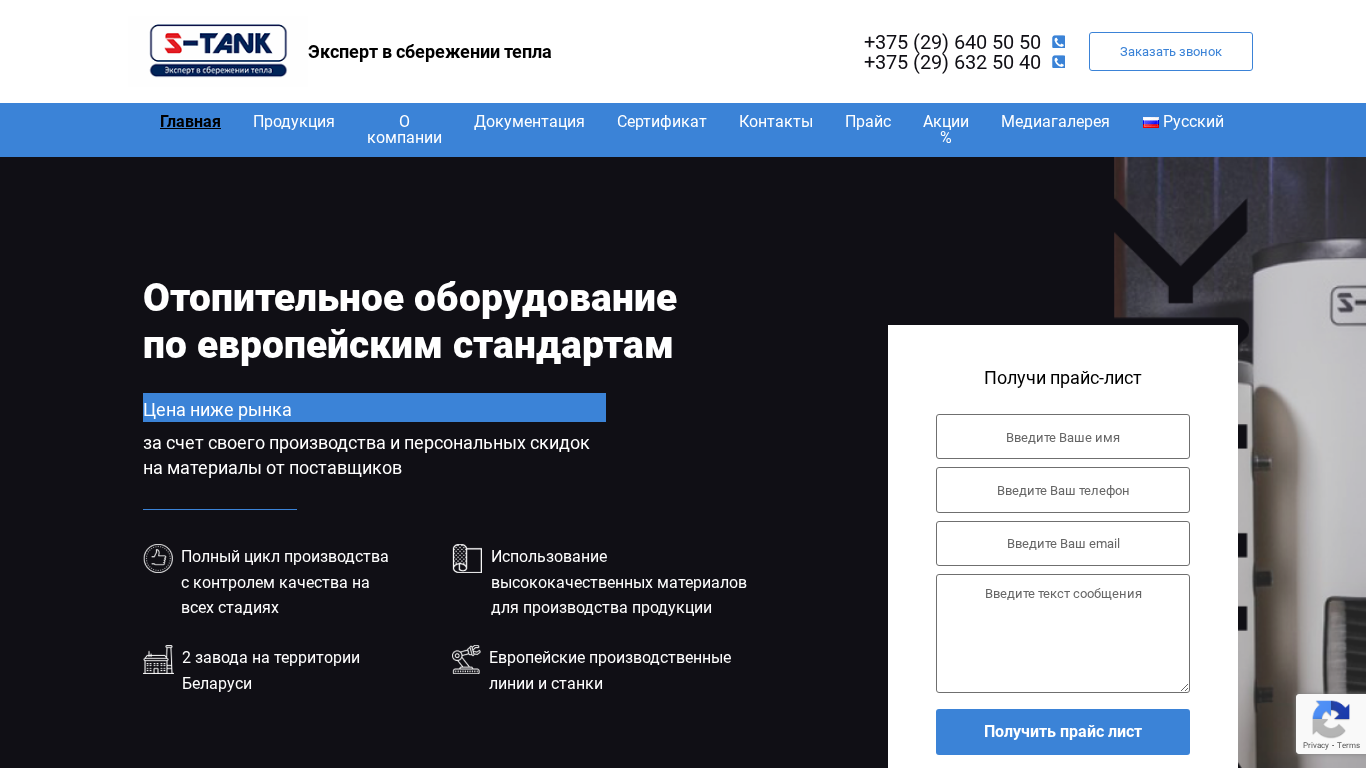
Task: Click the S-TANK logo
Action: pyautogui.click(x=218, y=51)
